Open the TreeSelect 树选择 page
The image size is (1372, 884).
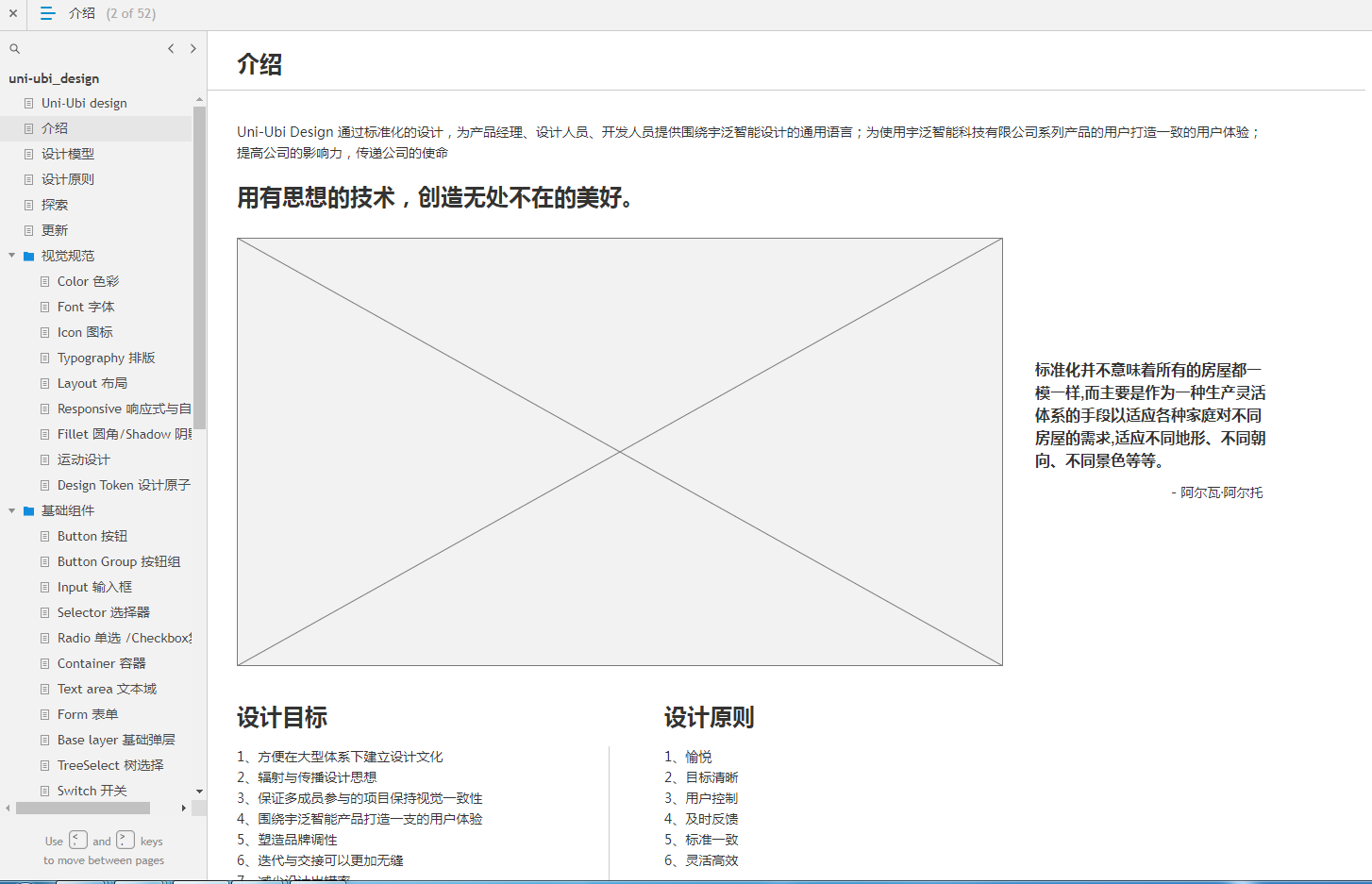click(x=110, y=765)
